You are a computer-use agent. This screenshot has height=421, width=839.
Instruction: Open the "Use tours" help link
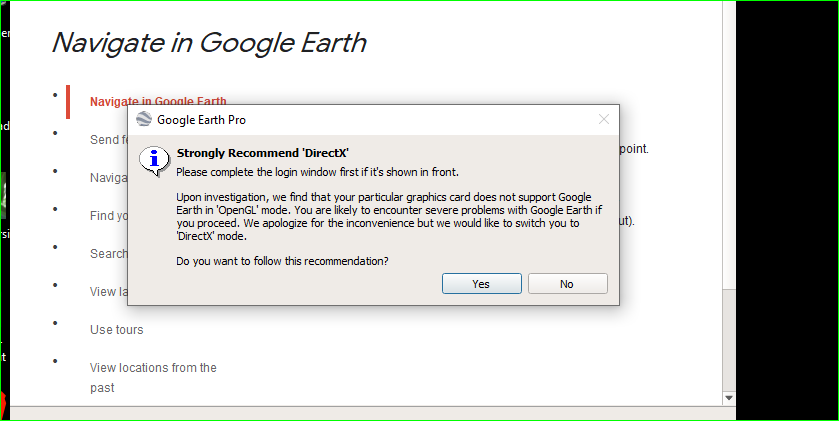(x=117, y=330)
